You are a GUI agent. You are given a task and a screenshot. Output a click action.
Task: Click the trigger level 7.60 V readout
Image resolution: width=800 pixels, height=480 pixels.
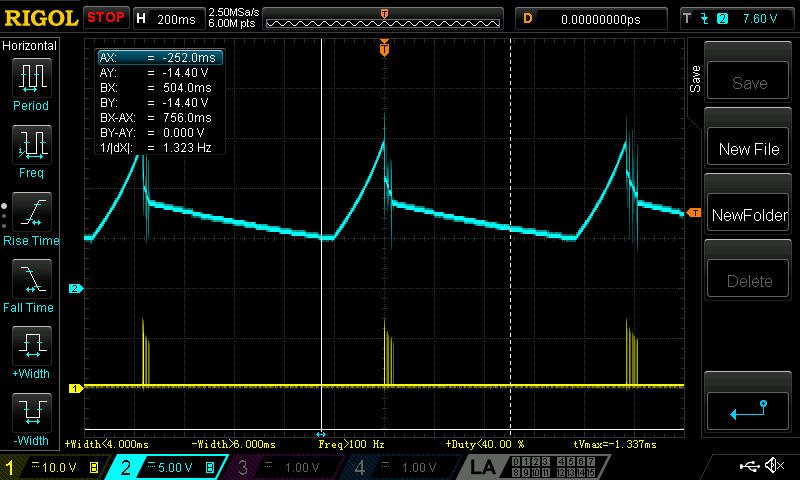(x=760, y=19)
